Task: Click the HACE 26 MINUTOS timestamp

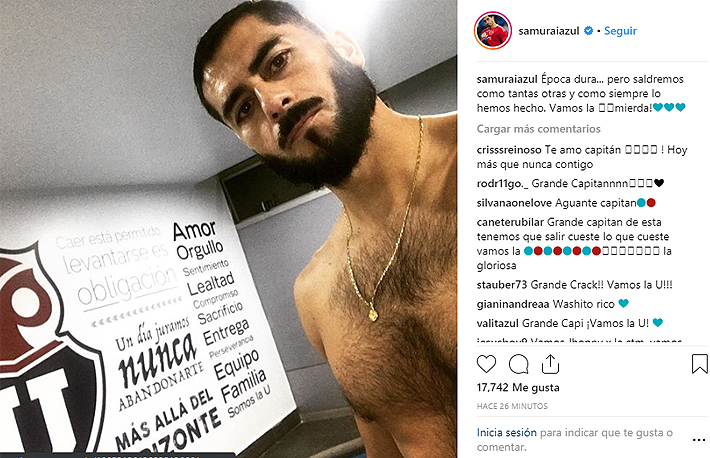Action: 512,406
